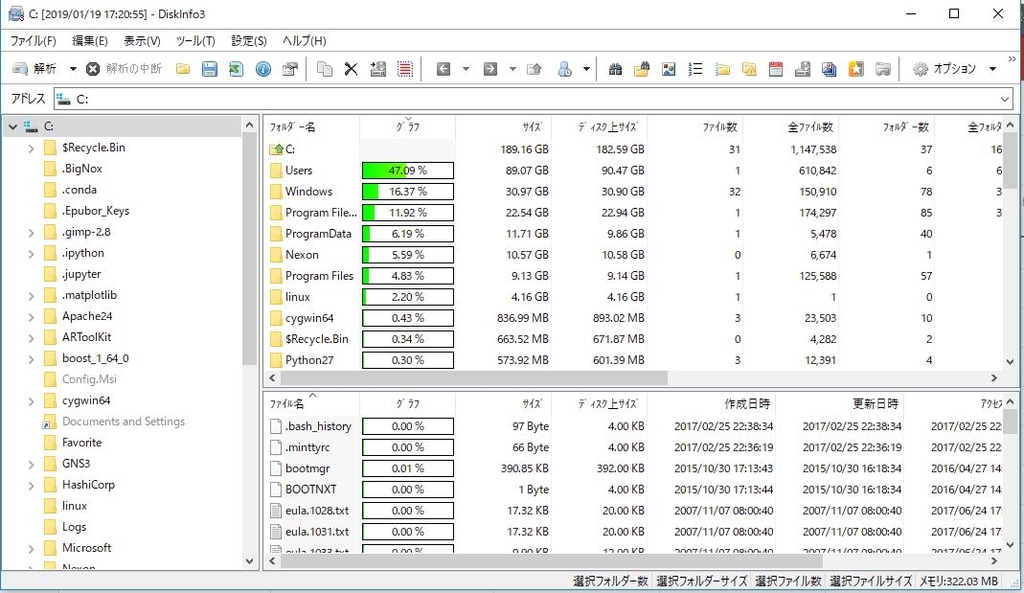Image resolution: width=1024 pixels, height=593 pixels.
Task: Click the forward arrow navigation icon
Action: (490, 69)
